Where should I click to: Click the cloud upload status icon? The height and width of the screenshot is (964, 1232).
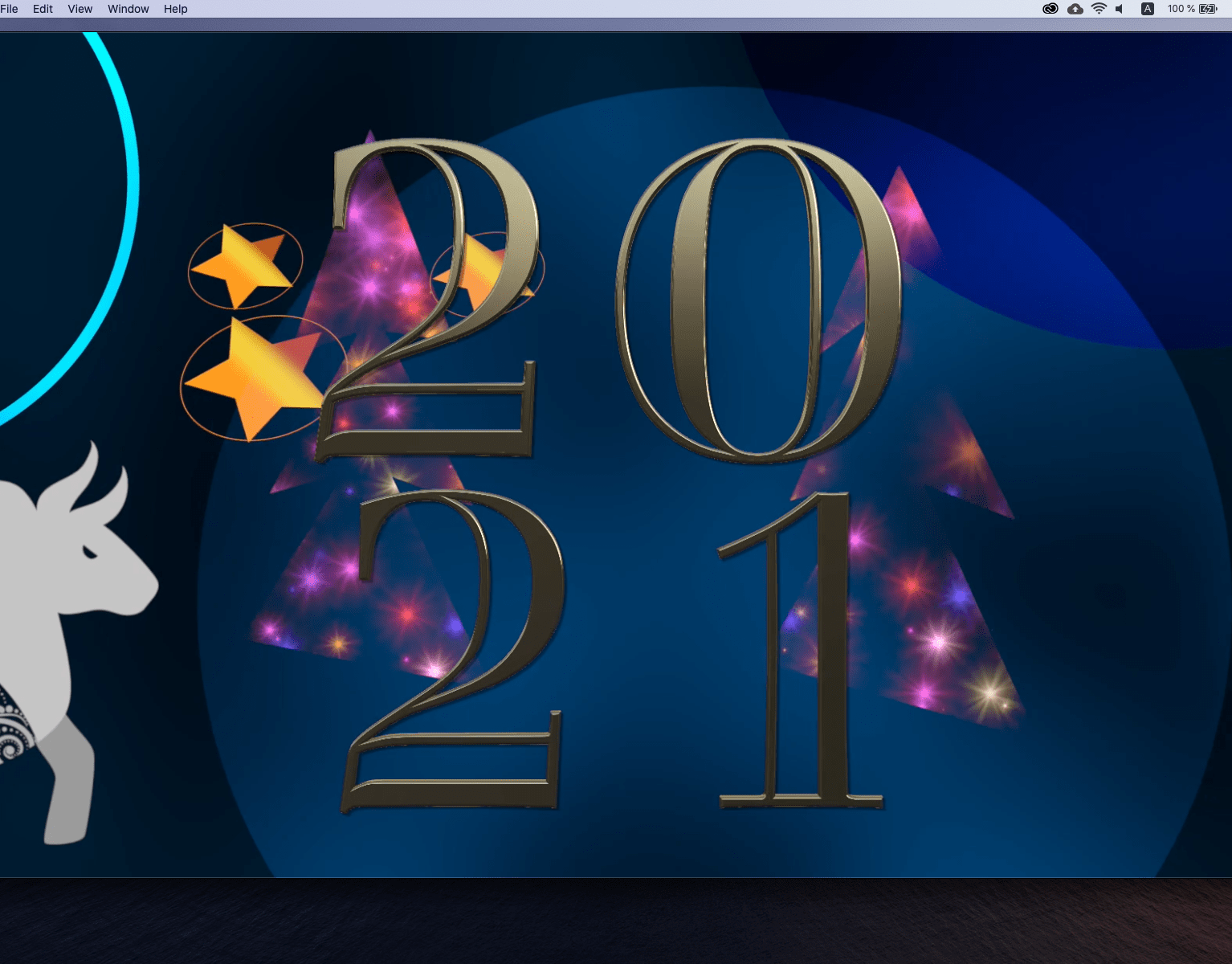coord(1075,9)
